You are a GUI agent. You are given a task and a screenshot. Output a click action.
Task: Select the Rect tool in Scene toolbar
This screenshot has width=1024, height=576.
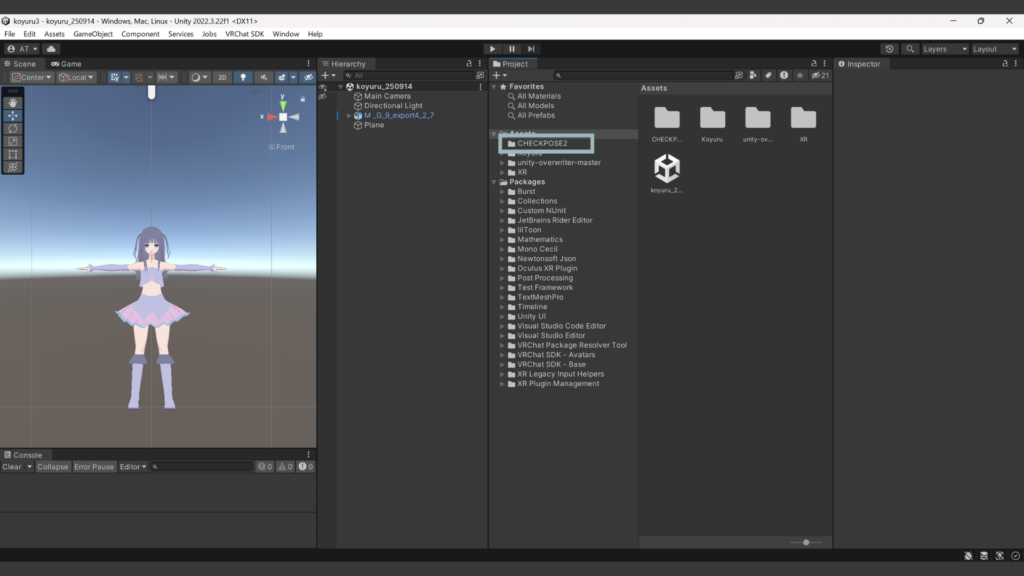click(13, 154)
